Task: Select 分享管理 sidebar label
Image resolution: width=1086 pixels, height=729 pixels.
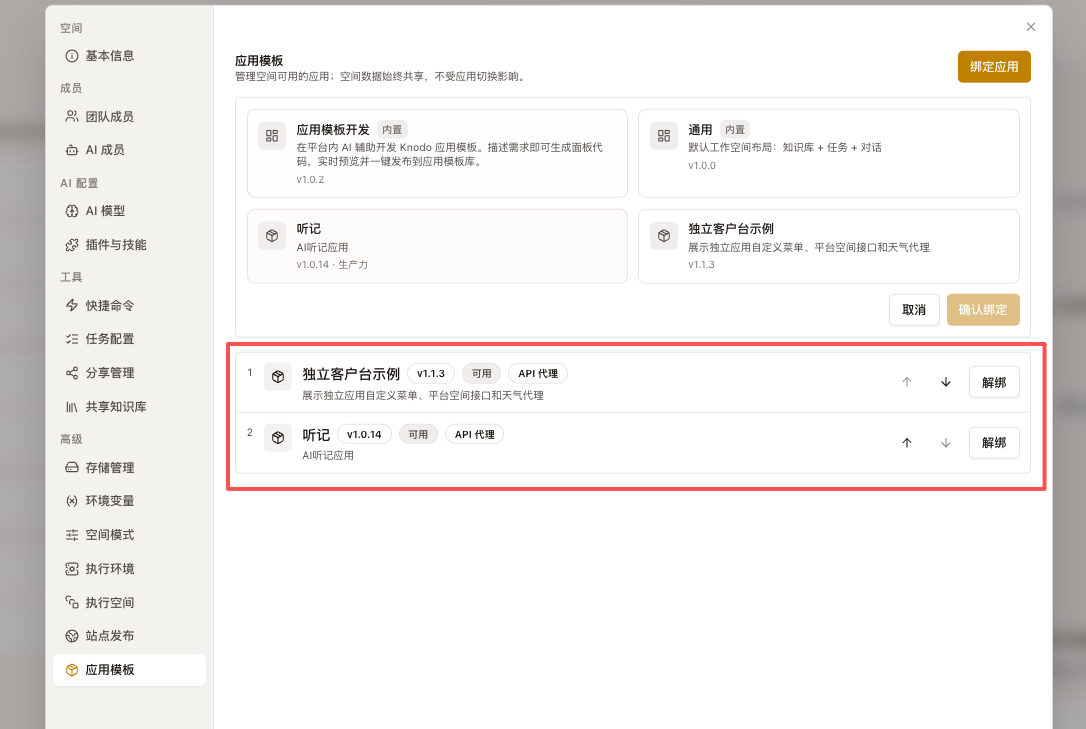Action: [x=109, y=372]
